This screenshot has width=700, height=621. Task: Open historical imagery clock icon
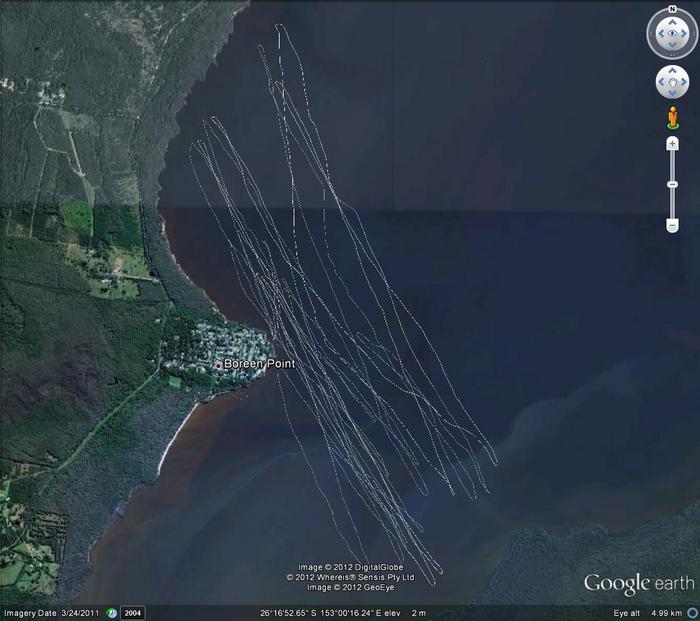(112, 613)
